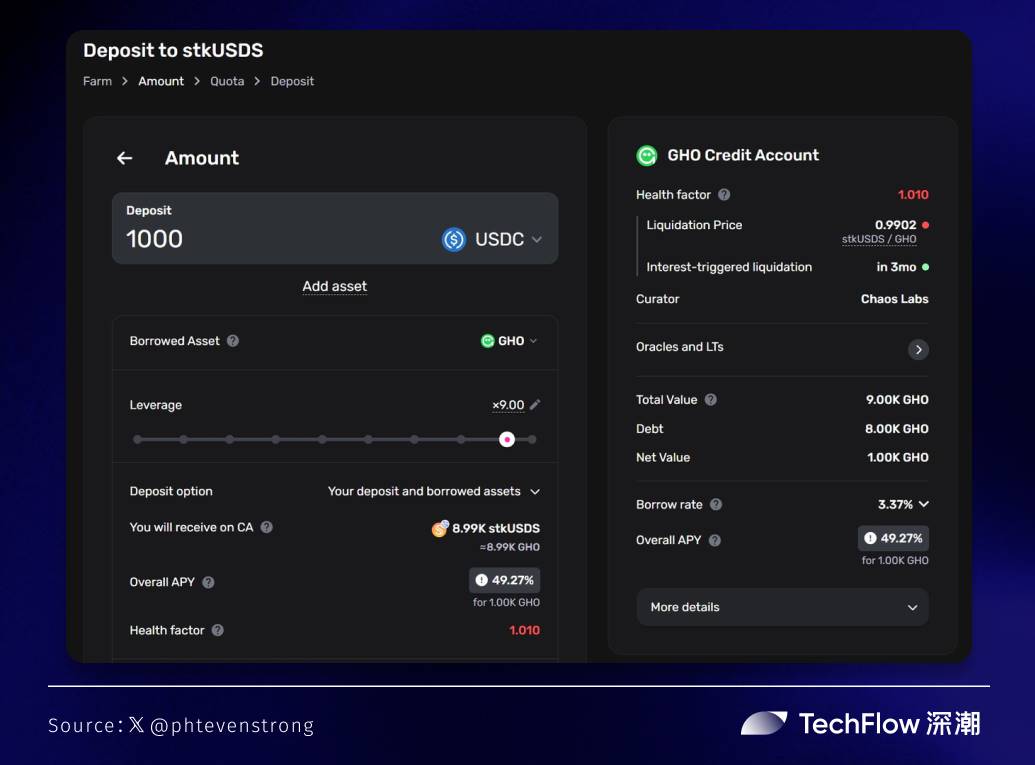This screenshot has width=1035, height=765.
Task: Click the 49.27% APY badge in Amount panel
Action: pyautogui.click(x=505, y=580)
